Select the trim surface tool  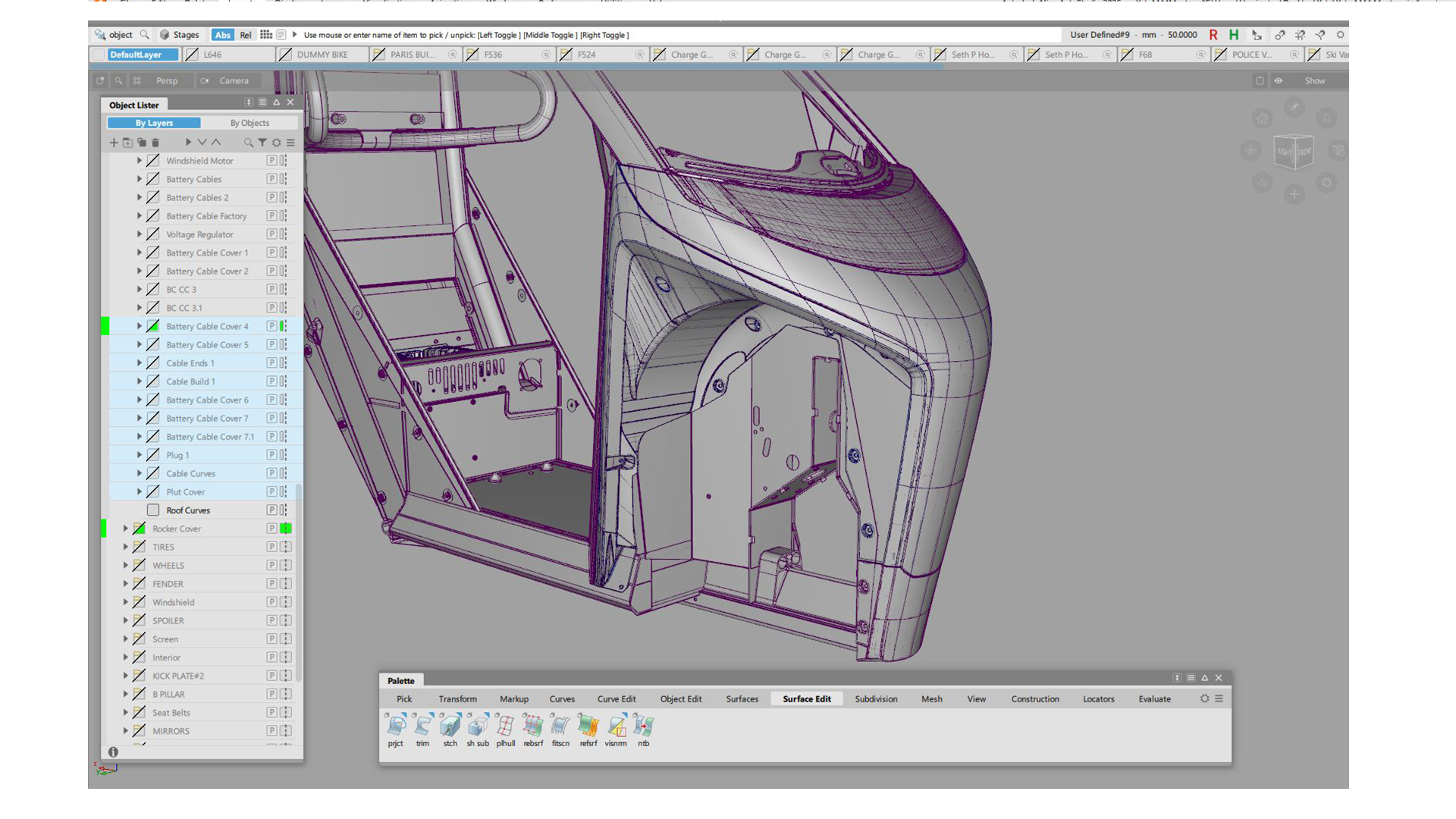click(x=422, y=726)
